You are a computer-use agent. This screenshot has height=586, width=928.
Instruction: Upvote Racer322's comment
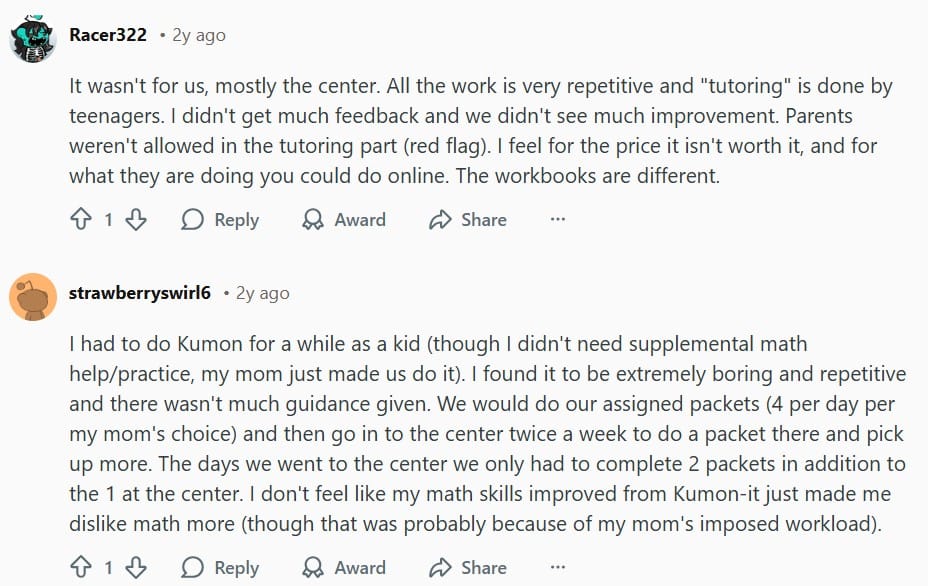coord(81,220)
